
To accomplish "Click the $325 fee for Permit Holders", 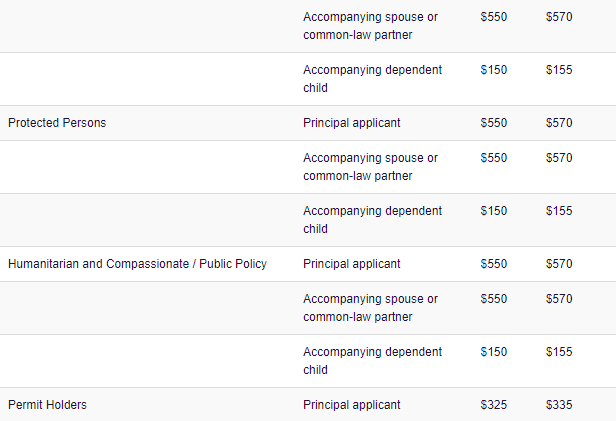I will (x=494, y=405).
